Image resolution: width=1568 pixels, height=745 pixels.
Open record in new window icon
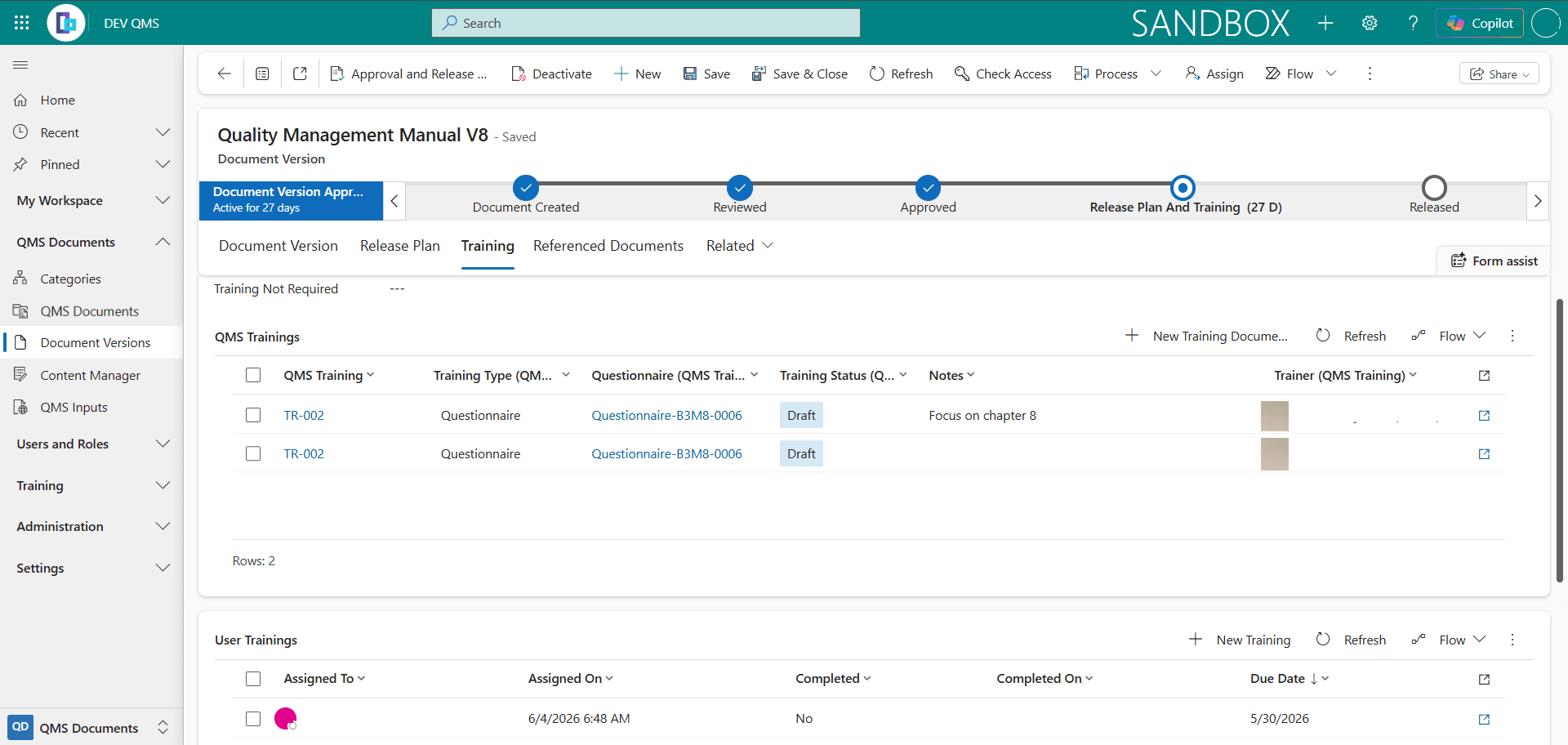pos(300,74)
